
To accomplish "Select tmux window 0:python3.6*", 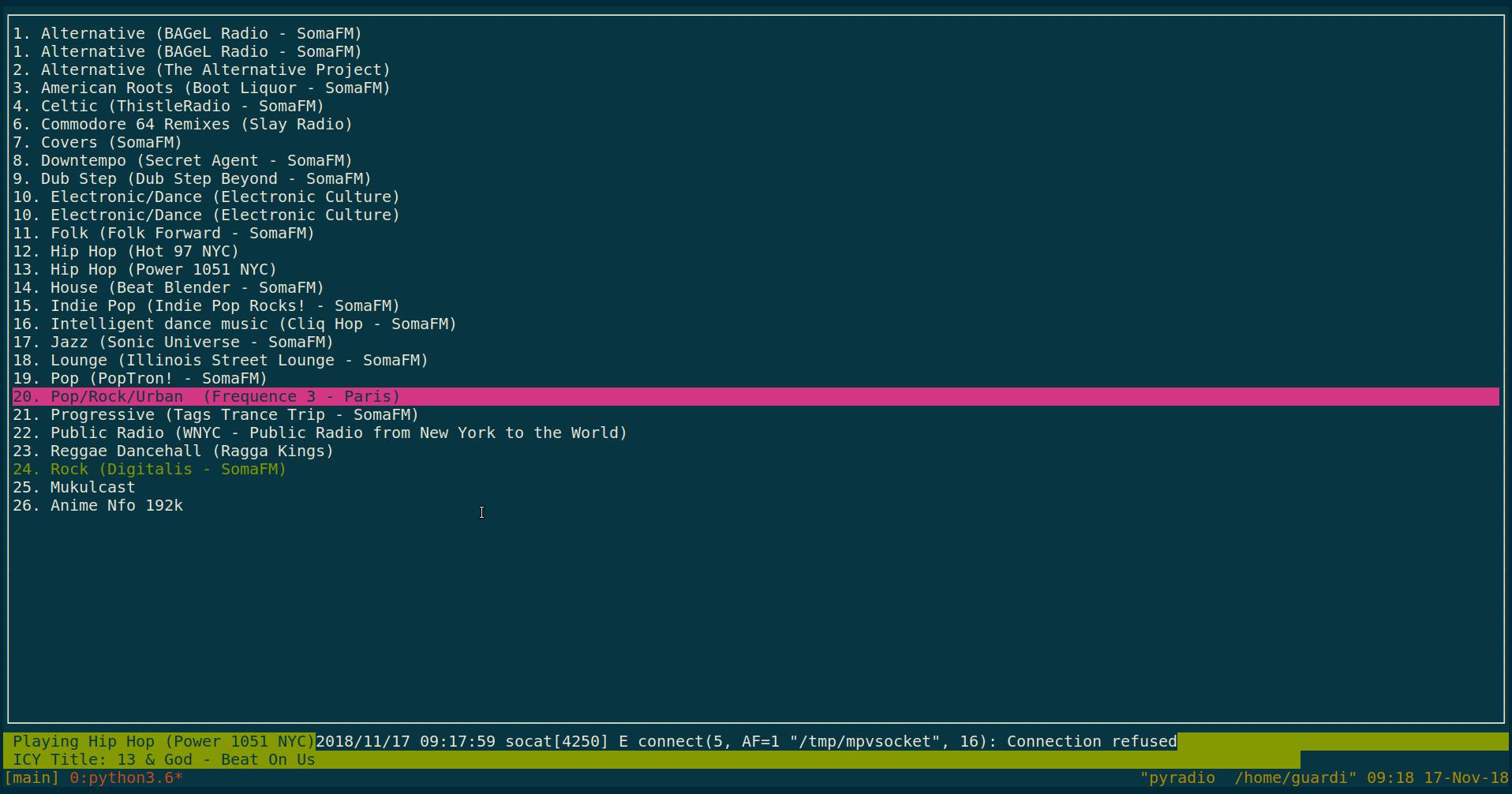I will [125, 777].
